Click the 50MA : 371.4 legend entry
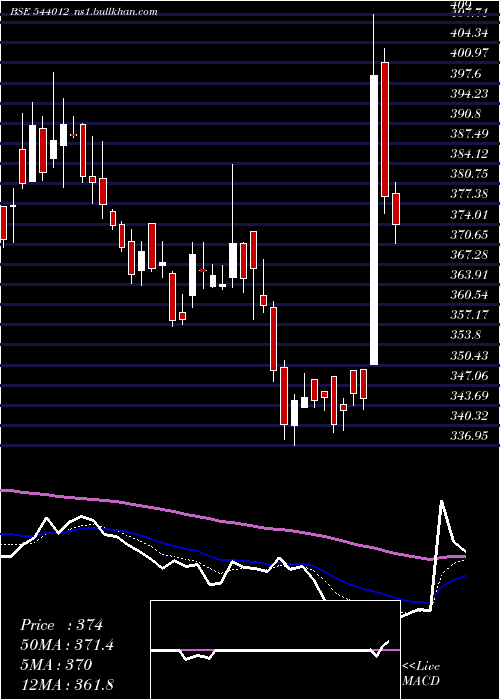This screenshot has width=500, height=700. click(x=67, y=645)
